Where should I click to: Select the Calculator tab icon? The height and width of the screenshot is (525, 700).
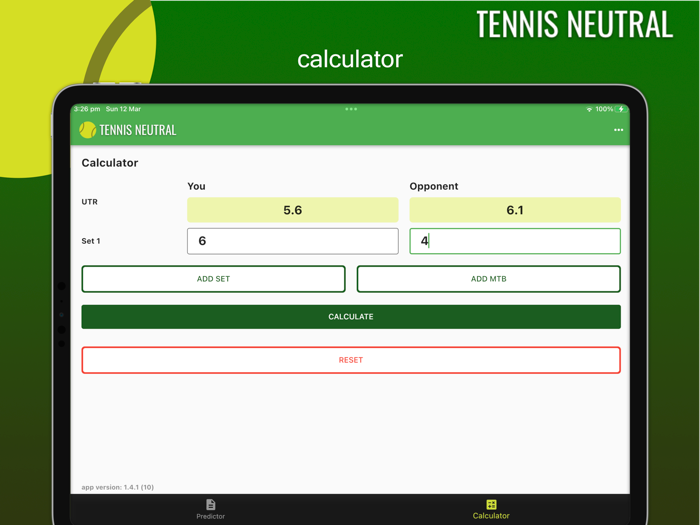click(x=491, y=504)
